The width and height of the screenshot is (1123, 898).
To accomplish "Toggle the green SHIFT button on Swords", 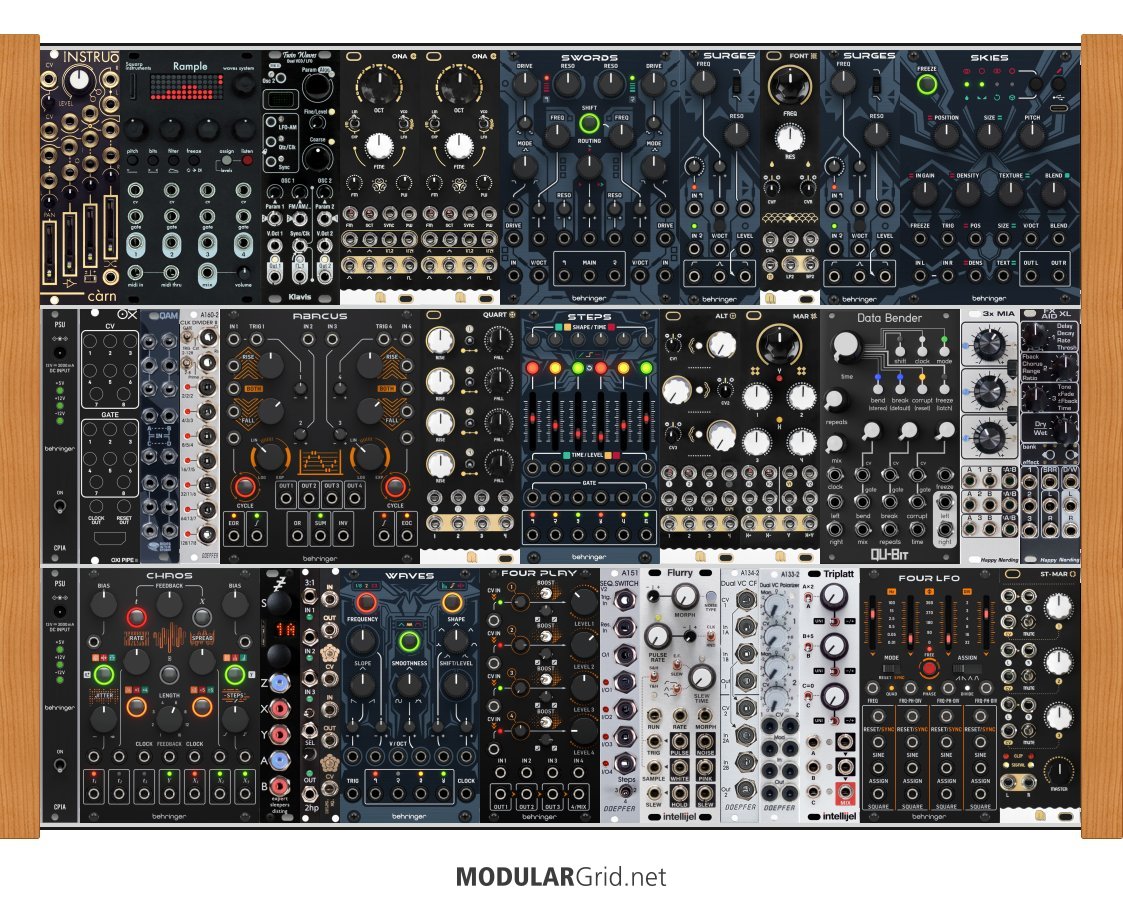I will coord(589,123).
